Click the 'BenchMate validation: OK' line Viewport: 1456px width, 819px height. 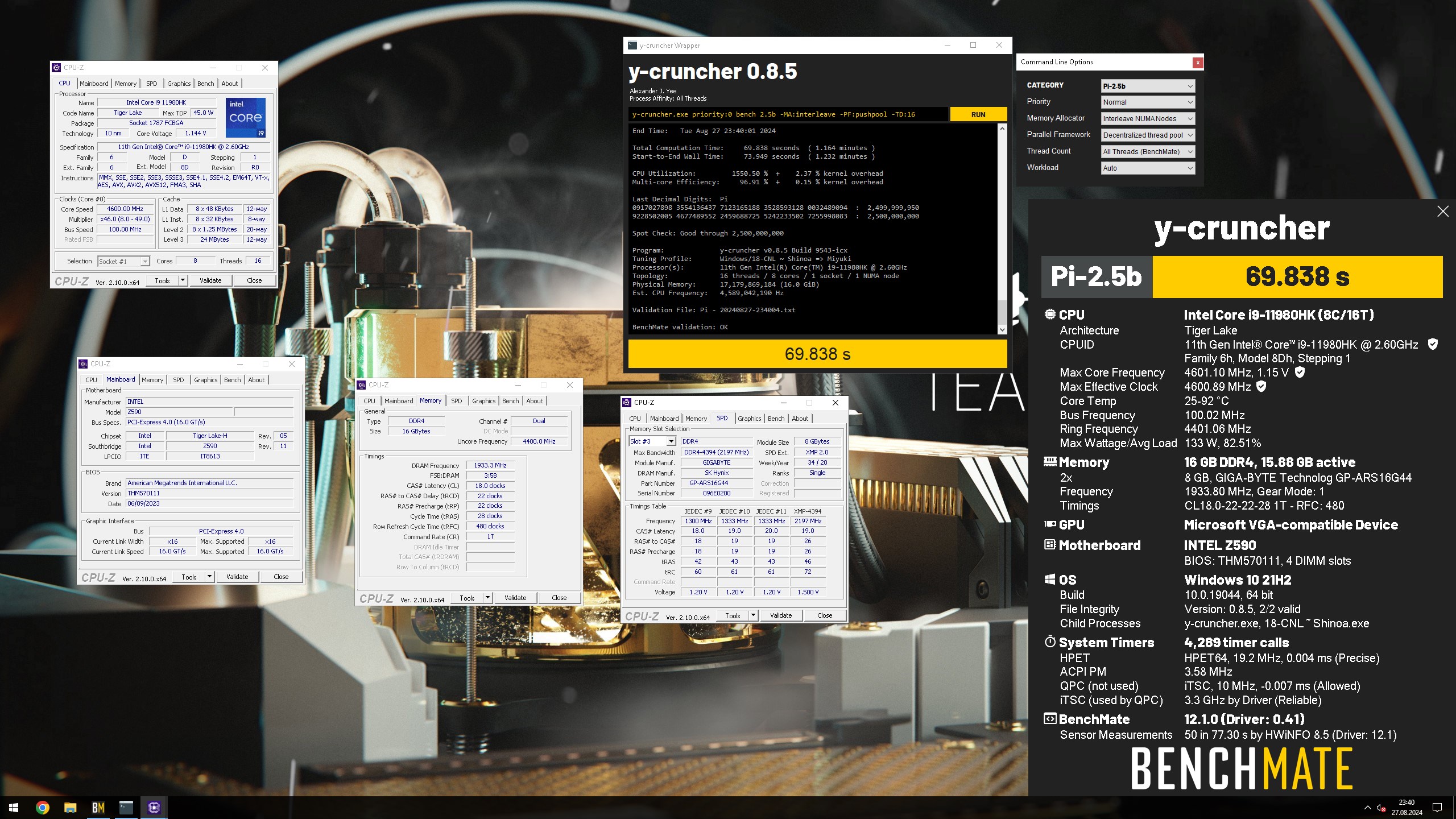point(680,327)
